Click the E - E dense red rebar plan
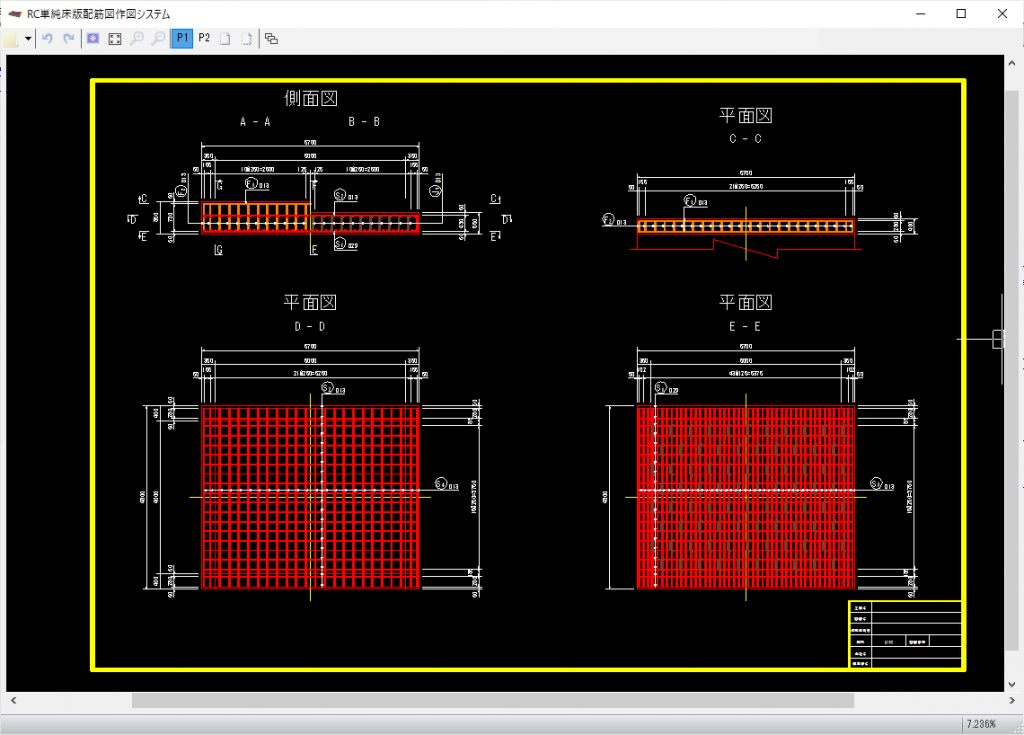 click(x=746, y=497)
